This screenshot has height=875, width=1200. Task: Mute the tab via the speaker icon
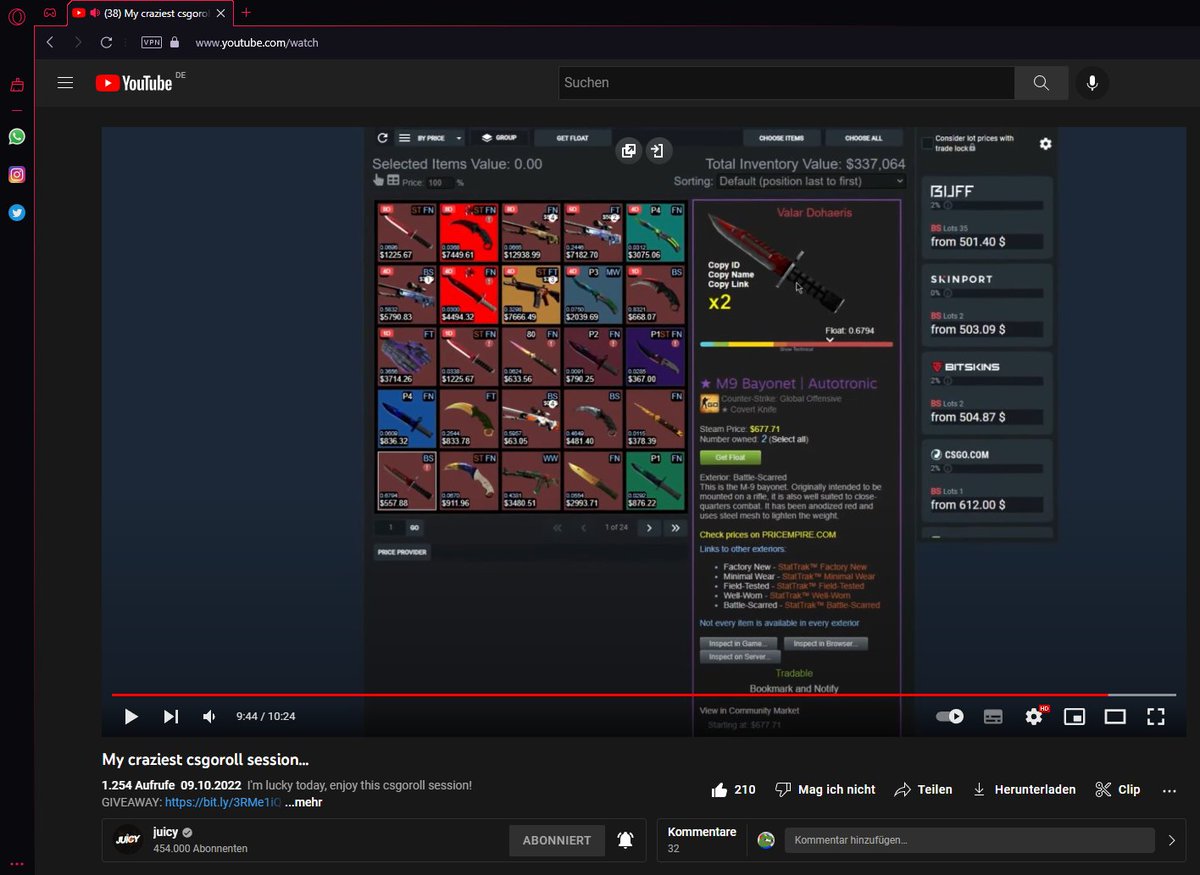point(95,13)
